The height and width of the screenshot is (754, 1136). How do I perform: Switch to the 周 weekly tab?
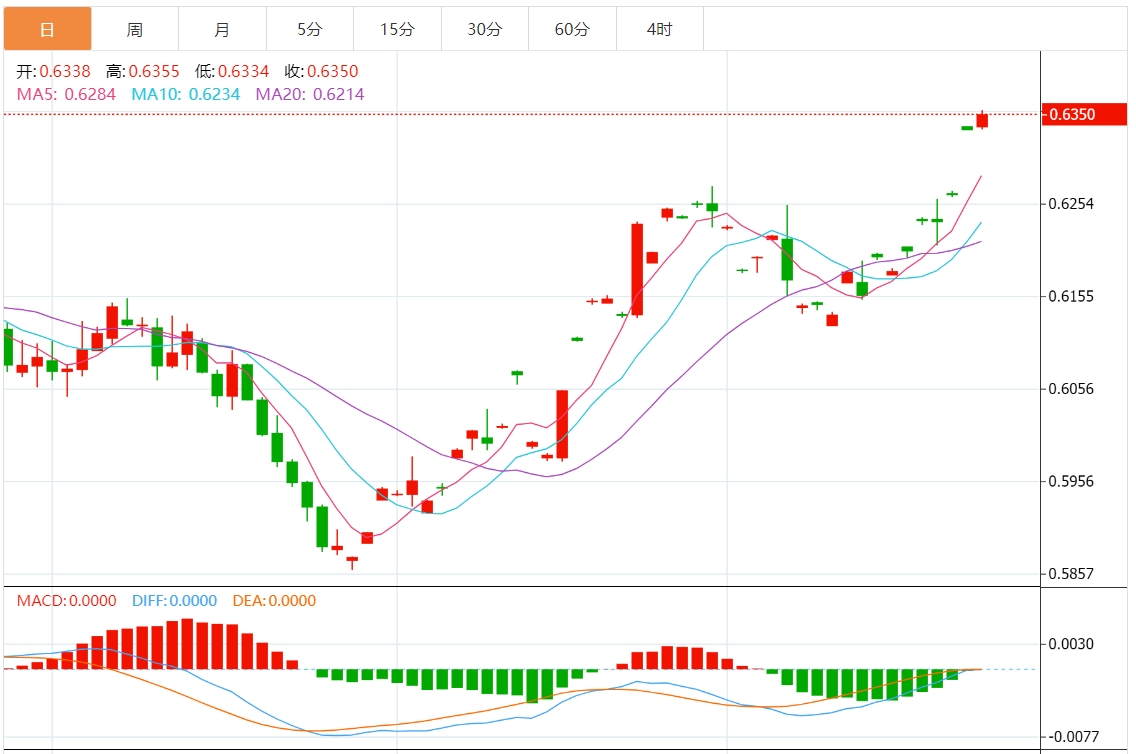(135, 29)
